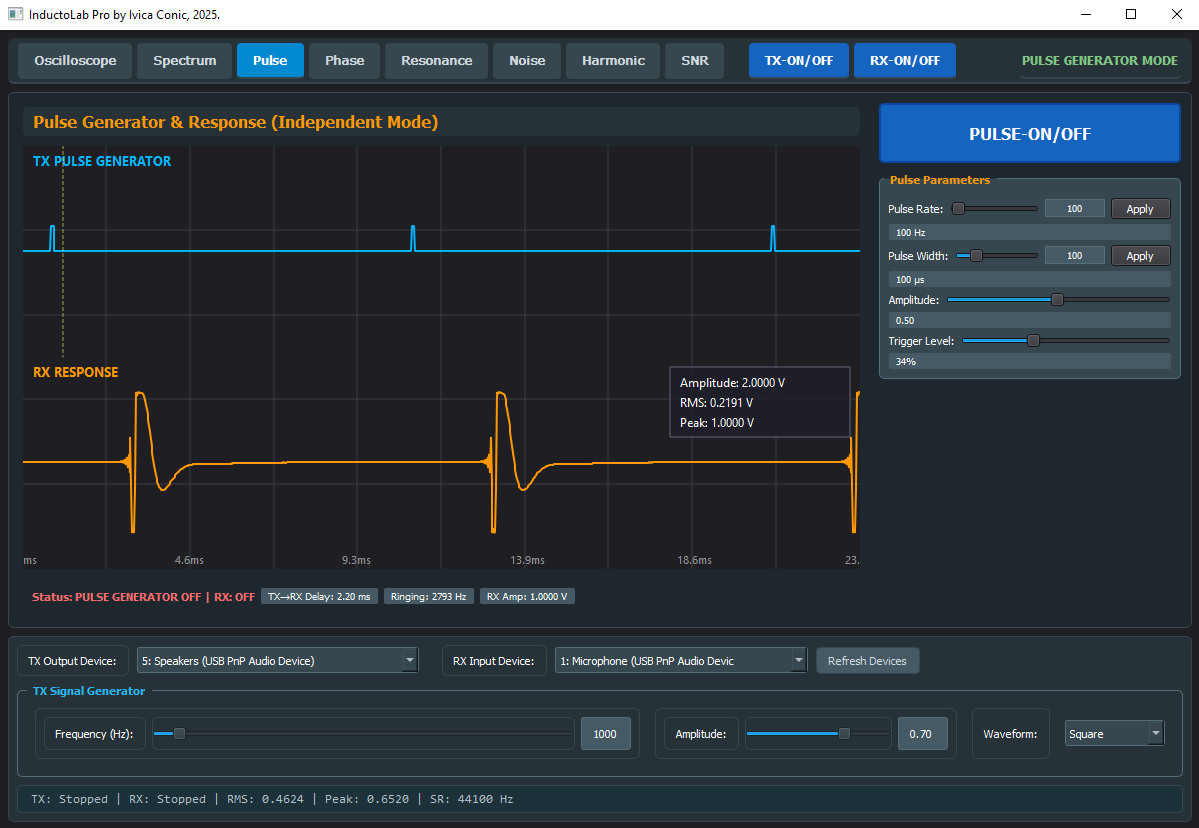This screenshot has height=828, width=1199.
Task: Click the Refresh Devices button
Action: (867, 661)
